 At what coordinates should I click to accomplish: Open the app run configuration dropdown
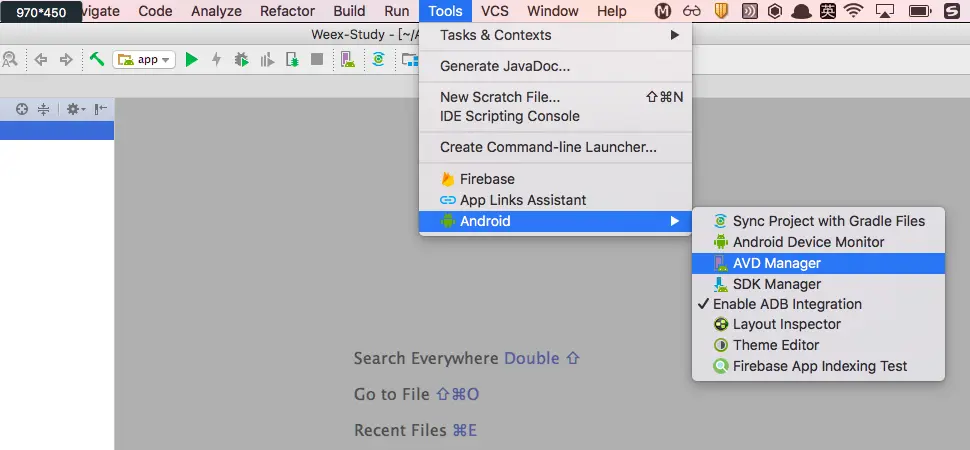144,59
